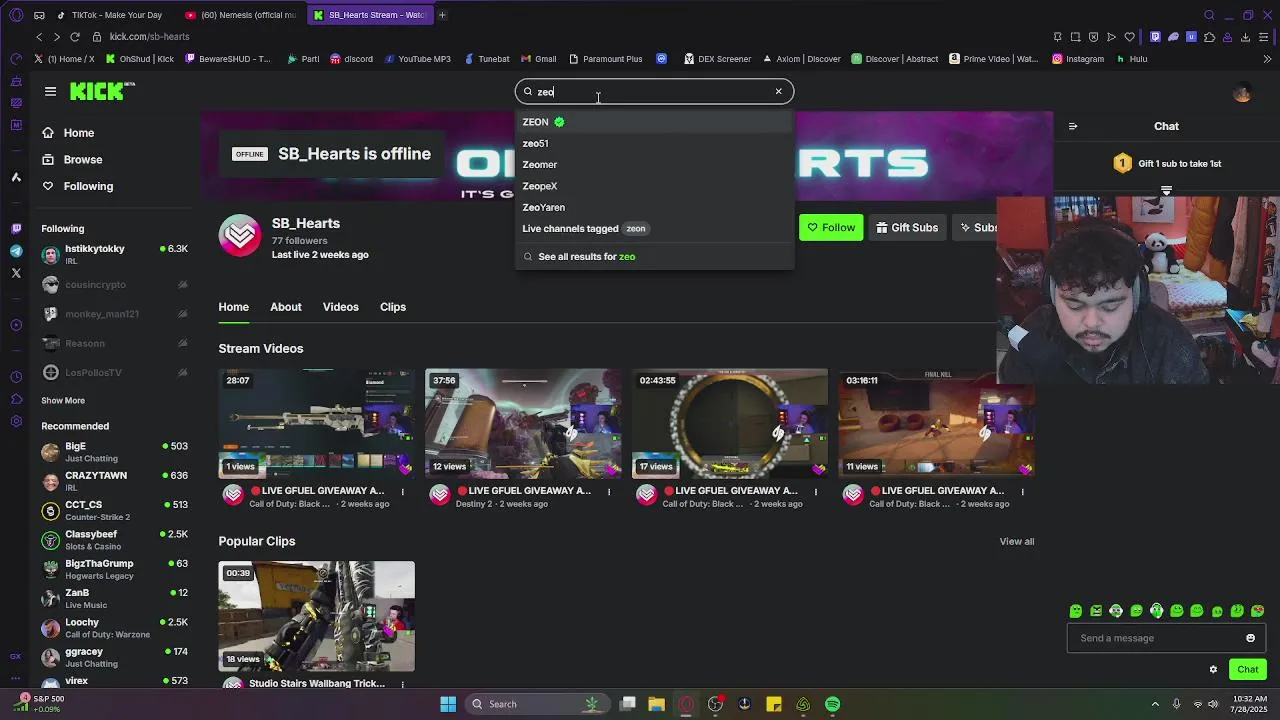The image size is (1280, 720).
Task: Open options menu for the 37:56 video
Action: click(609, 492)
